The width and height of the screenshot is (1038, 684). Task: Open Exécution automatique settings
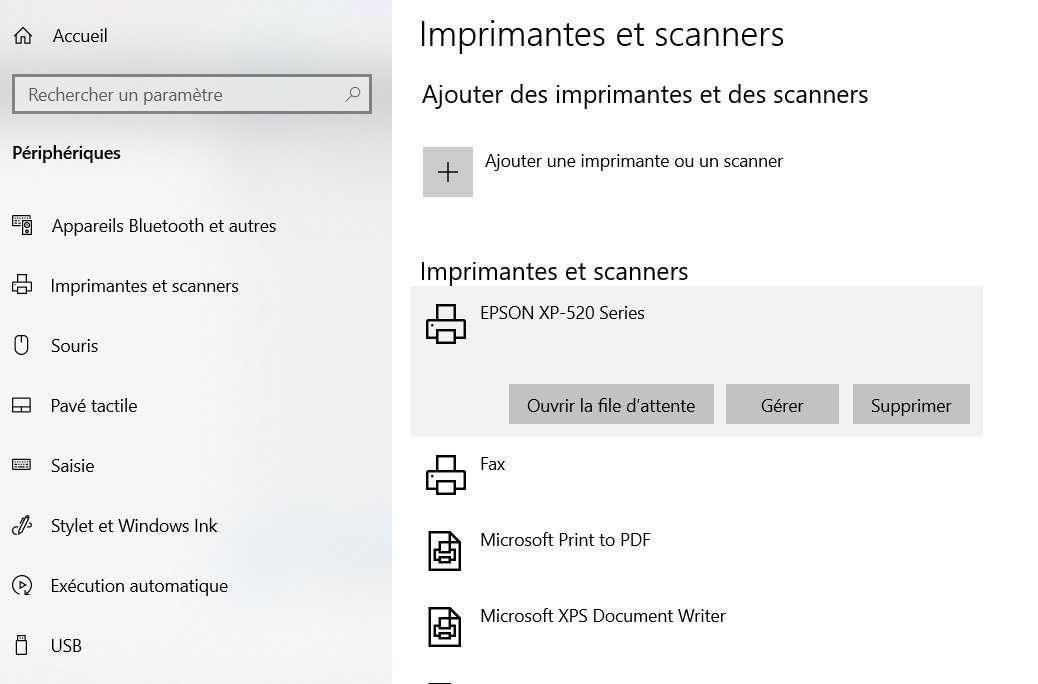[x=139, y=586]
